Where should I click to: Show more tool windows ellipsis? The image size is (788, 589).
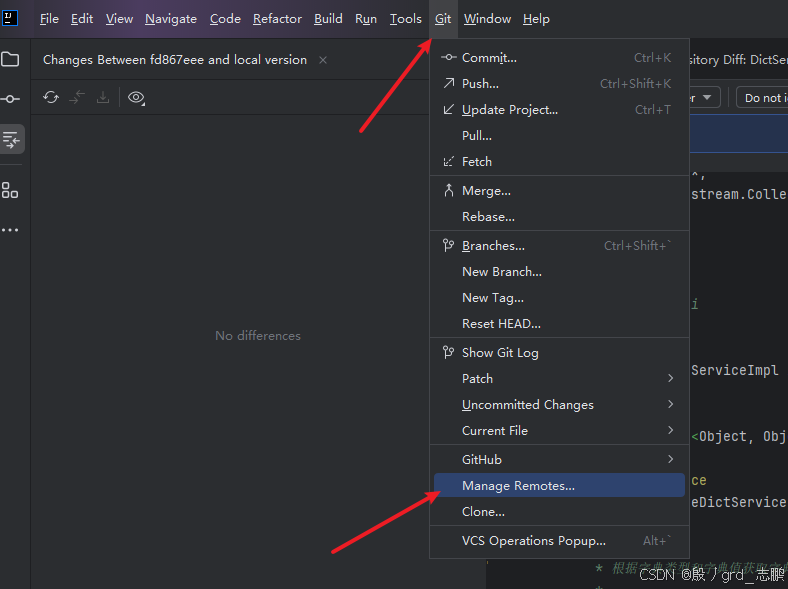[10, 230]
